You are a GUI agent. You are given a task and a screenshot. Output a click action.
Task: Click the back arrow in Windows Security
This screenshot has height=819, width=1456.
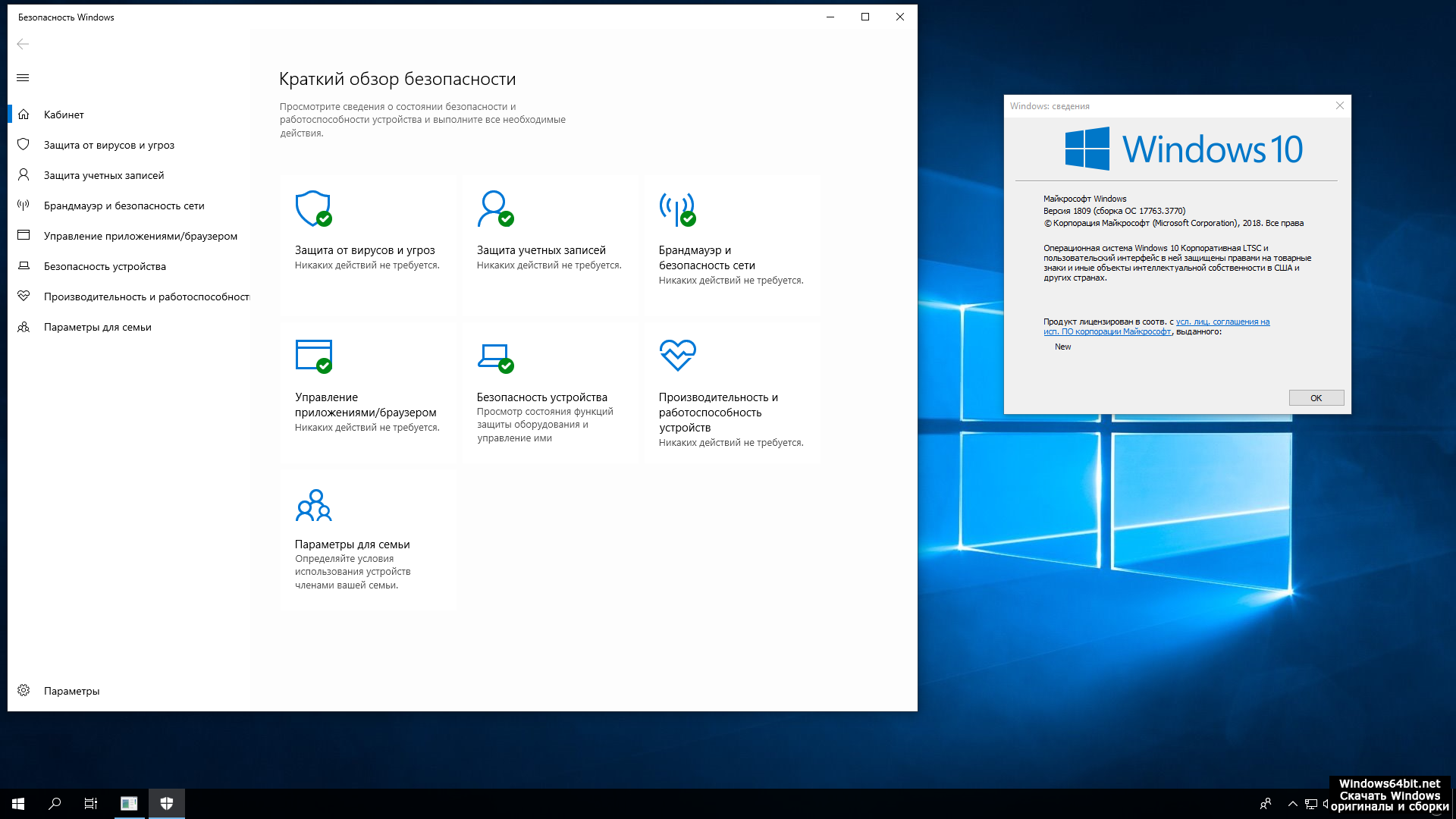pyautogui.click(x=23, y=44)
